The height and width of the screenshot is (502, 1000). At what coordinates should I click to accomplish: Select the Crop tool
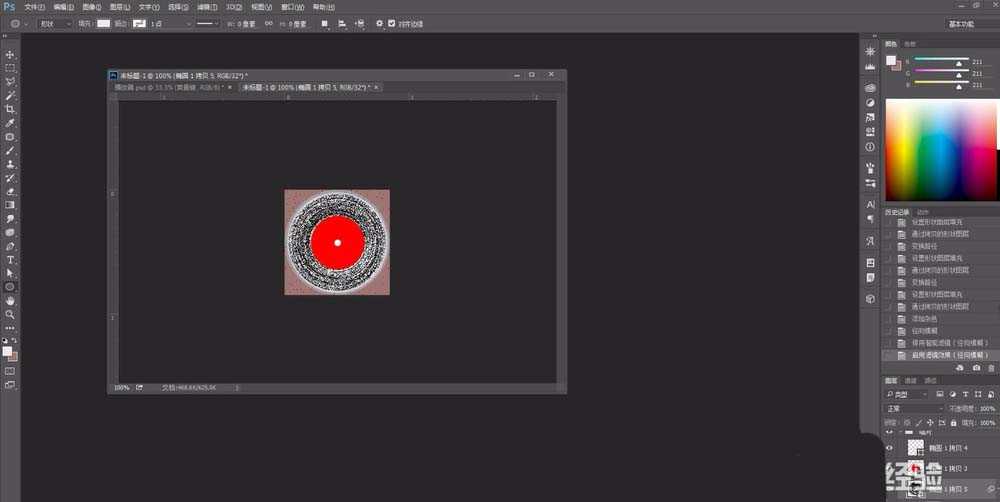10,109
